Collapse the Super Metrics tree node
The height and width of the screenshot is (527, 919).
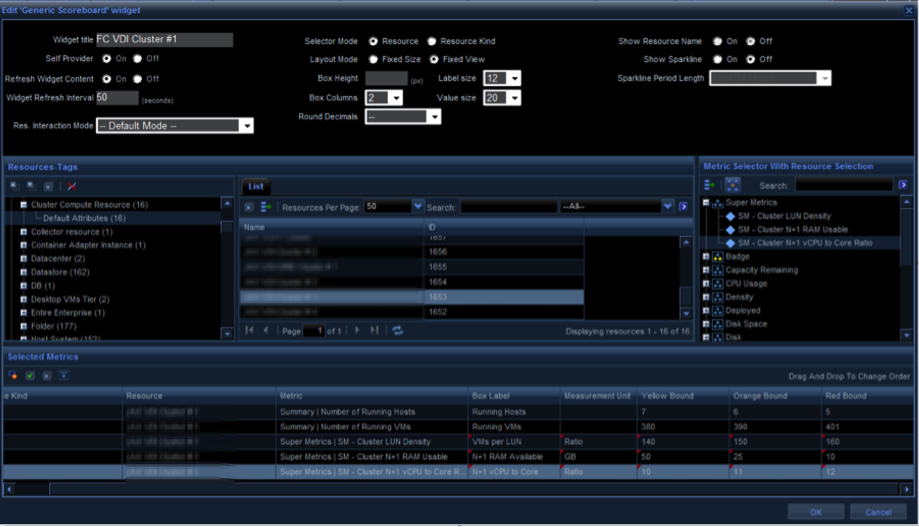click(707, 203)
